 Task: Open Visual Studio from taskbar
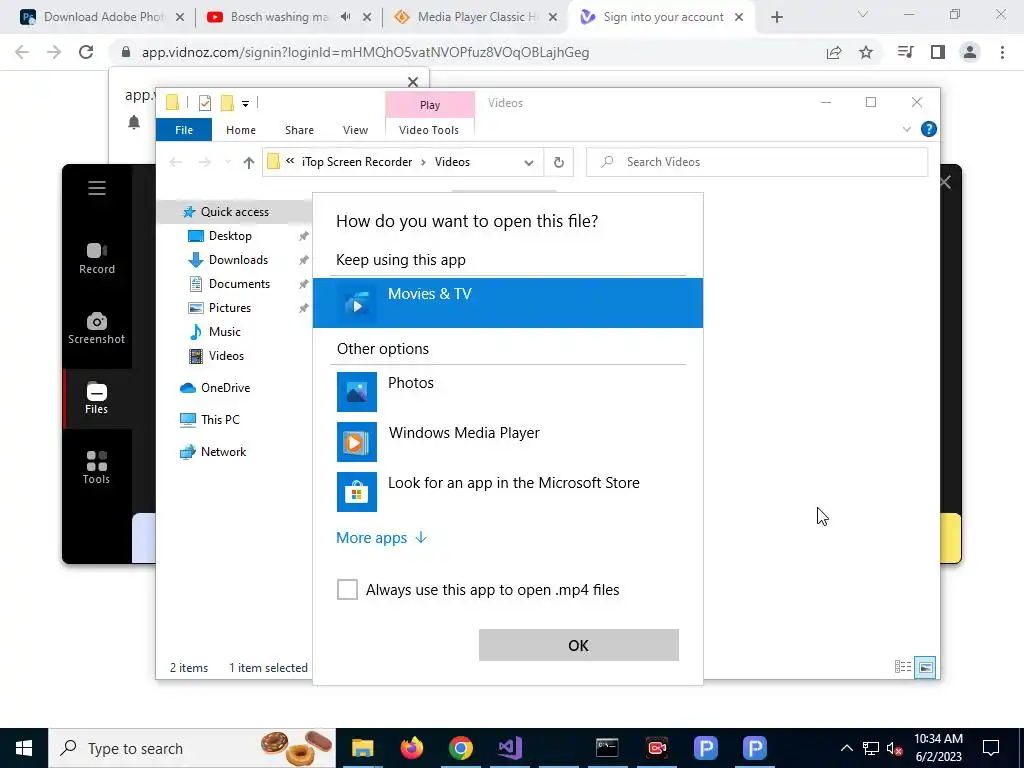(x=509, y=748)
